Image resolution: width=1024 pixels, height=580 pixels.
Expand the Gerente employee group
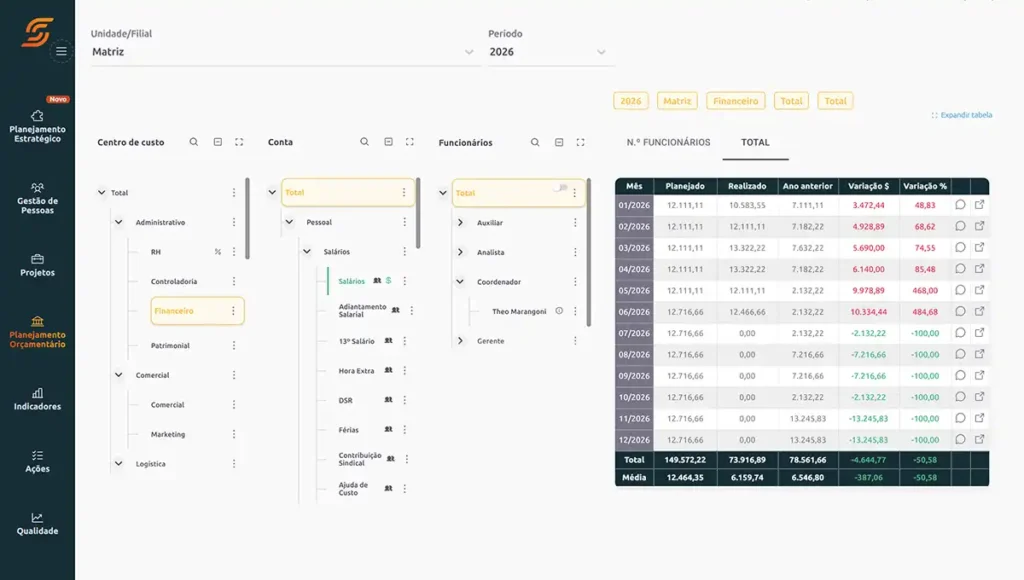point(460,341)
